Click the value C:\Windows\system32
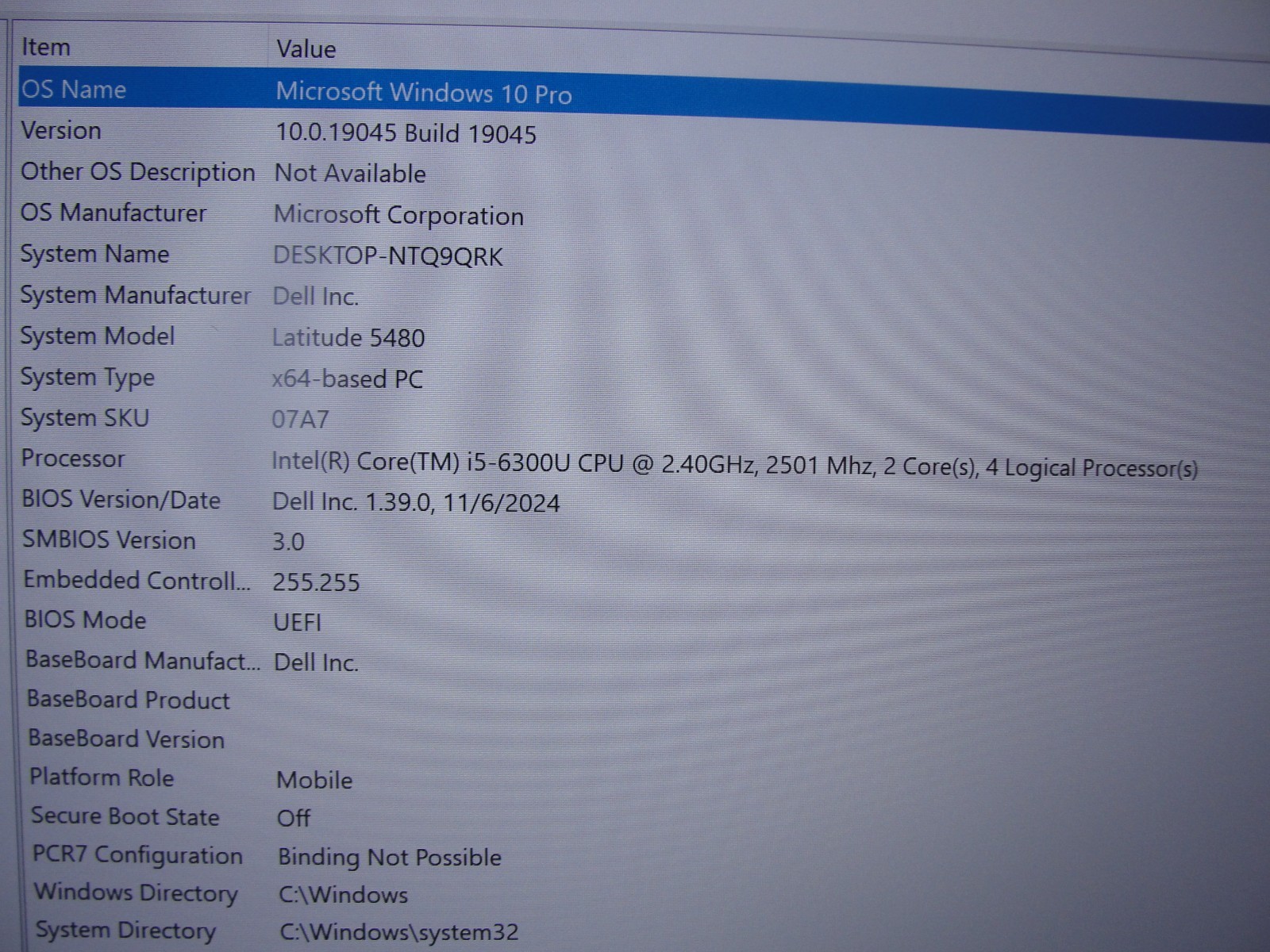Screen dimensions: 1270x952 click(x=398, y=932)
